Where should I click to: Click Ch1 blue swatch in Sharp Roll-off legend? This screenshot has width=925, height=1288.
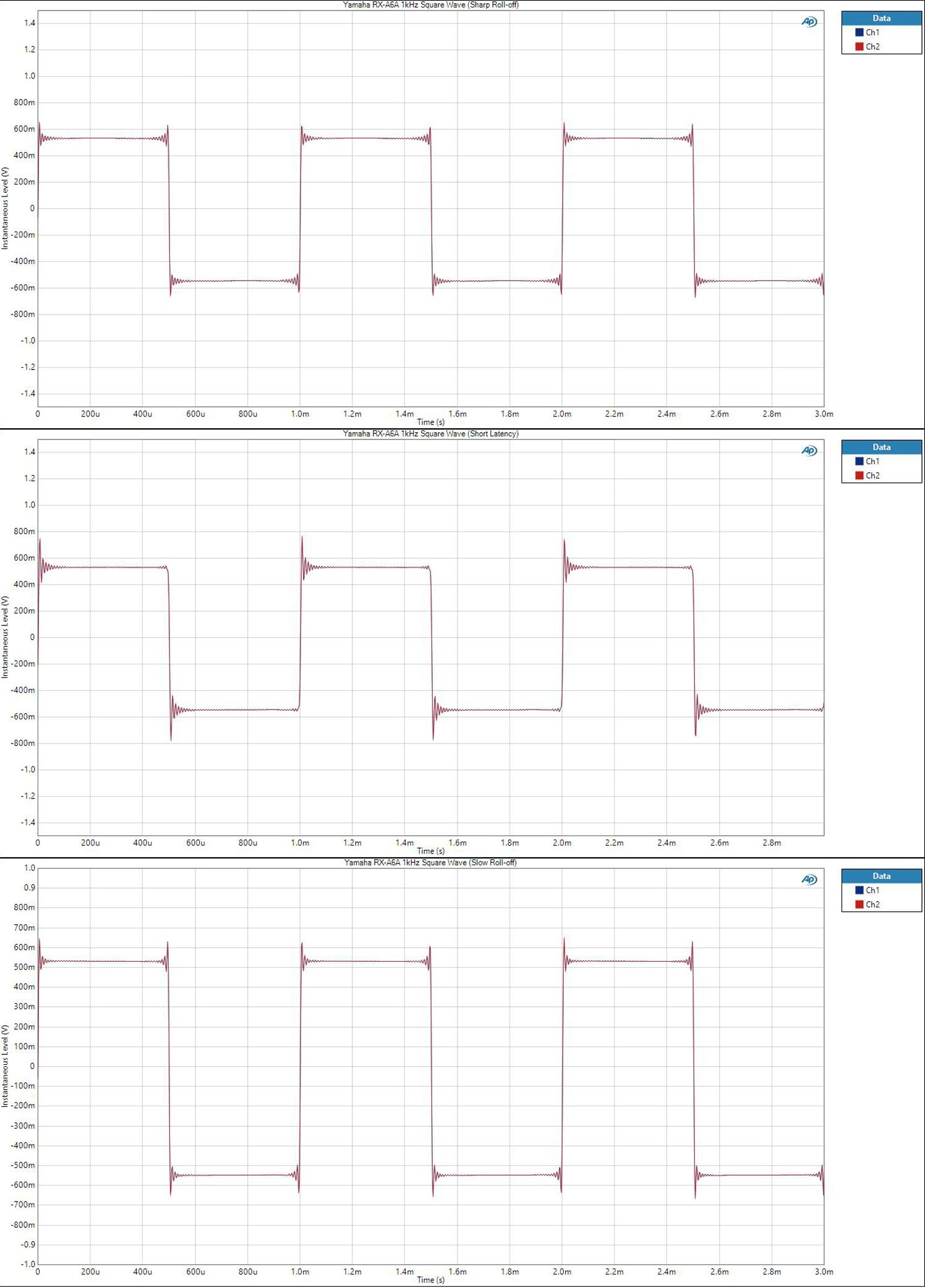coord(859,32)
